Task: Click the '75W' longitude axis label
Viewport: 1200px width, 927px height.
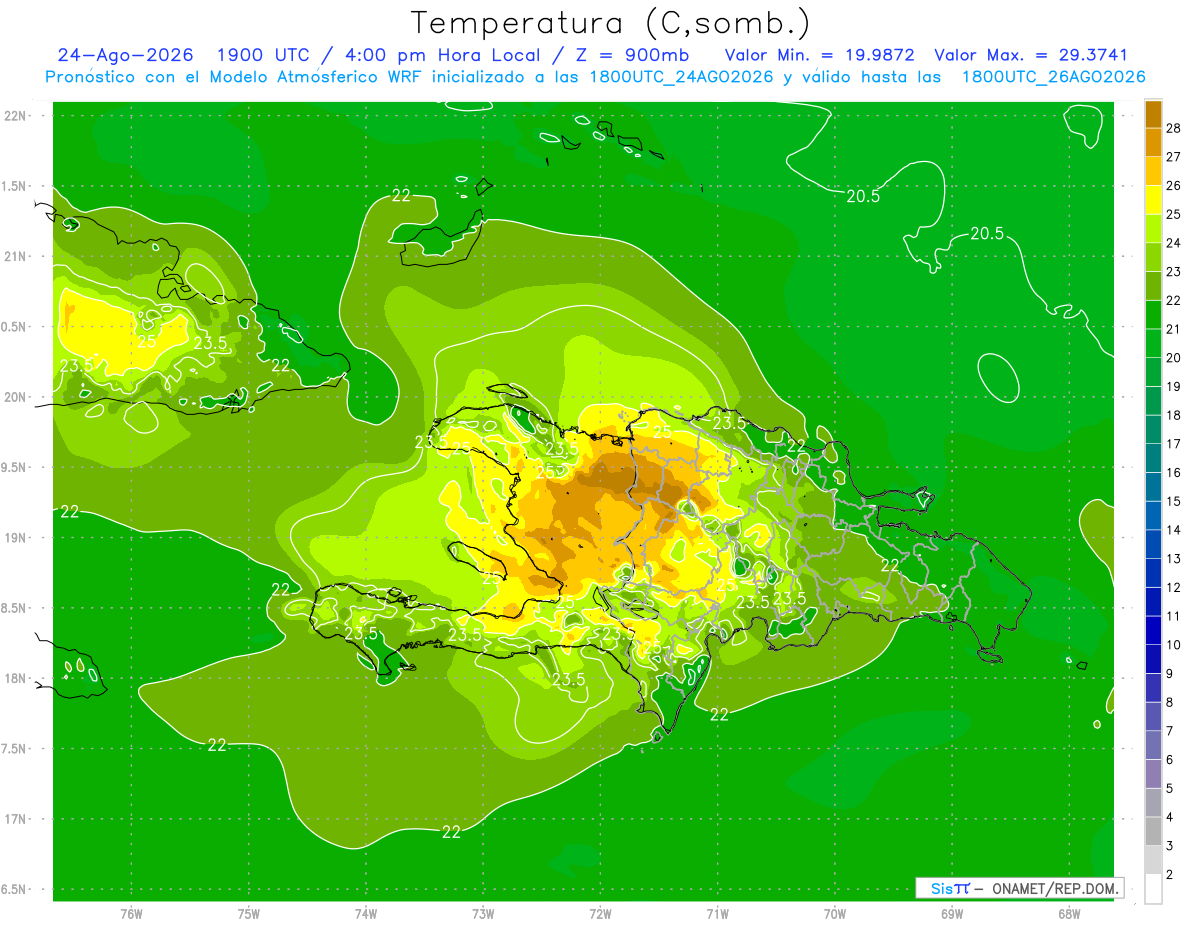Action: click(249, 914)
